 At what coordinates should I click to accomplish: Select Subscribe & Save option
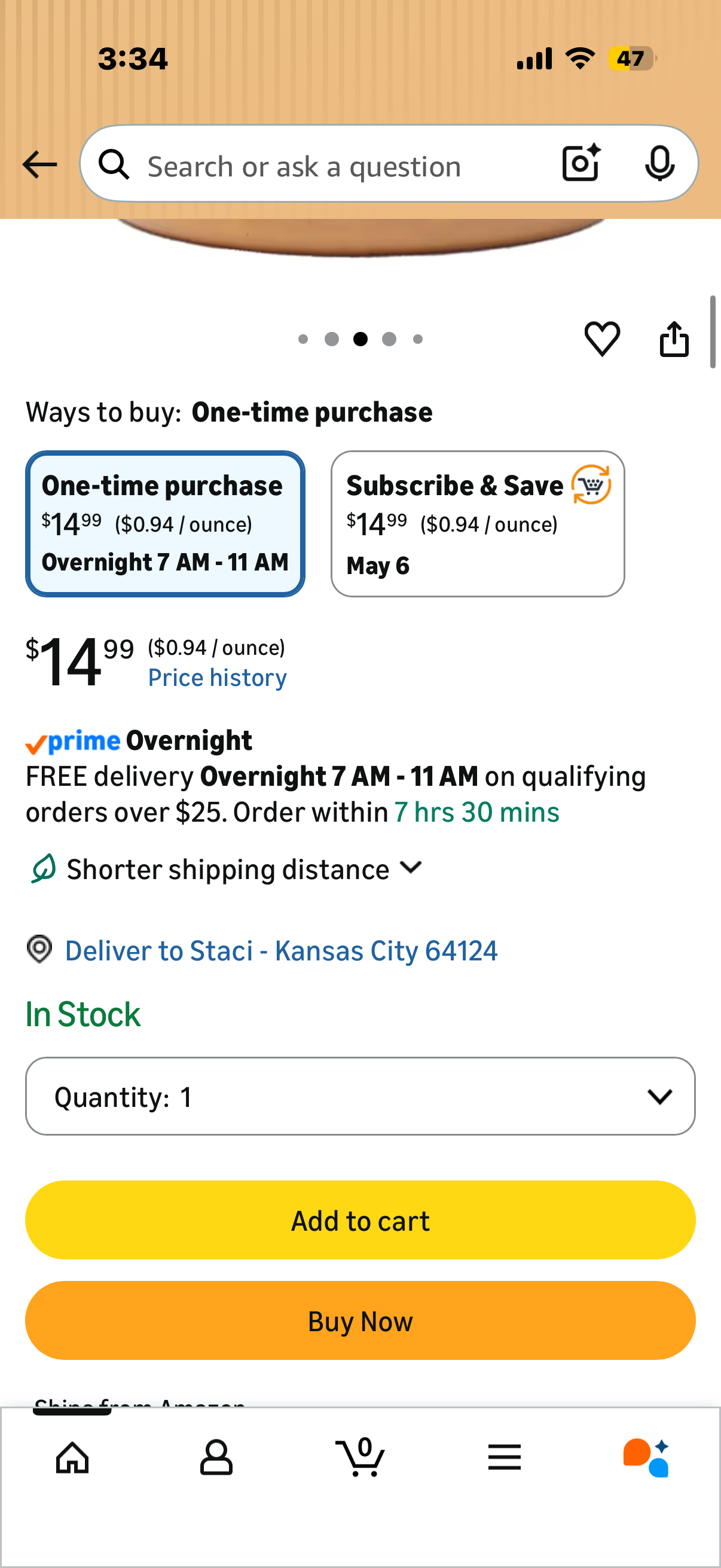click(478, 523)
